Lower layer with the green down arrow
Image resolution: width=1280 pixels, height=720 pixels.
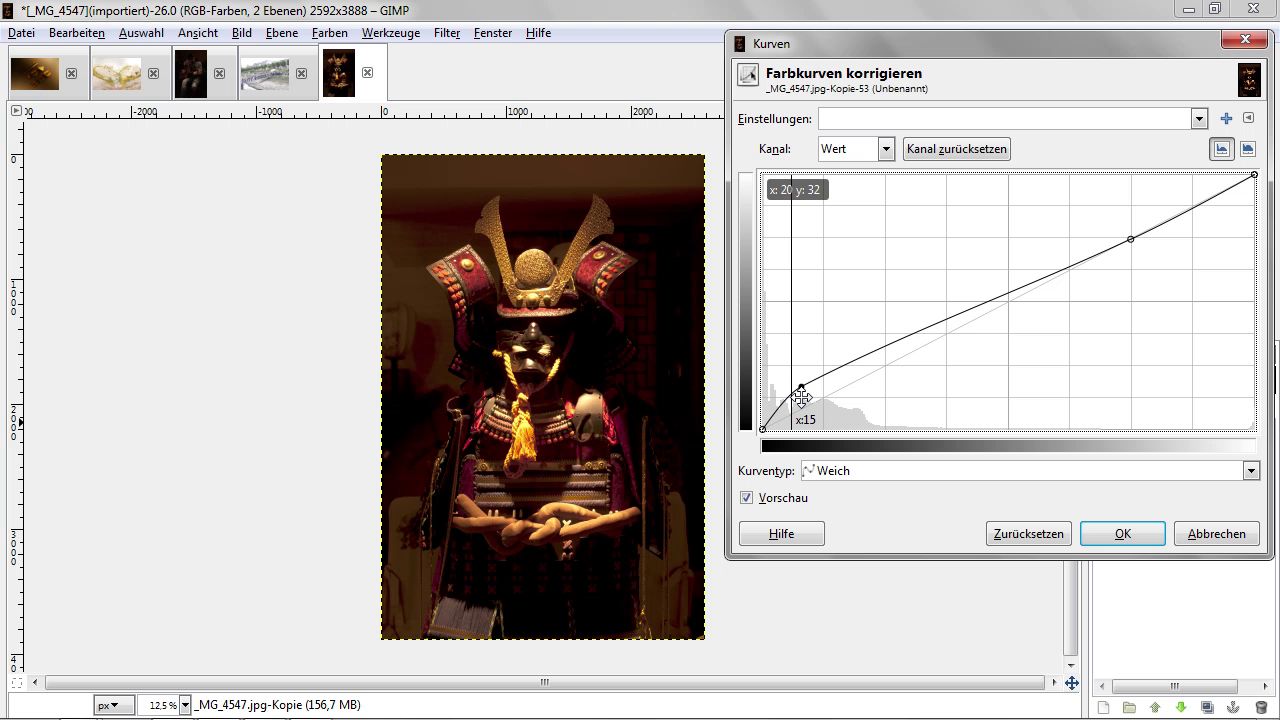point(1181,708)
